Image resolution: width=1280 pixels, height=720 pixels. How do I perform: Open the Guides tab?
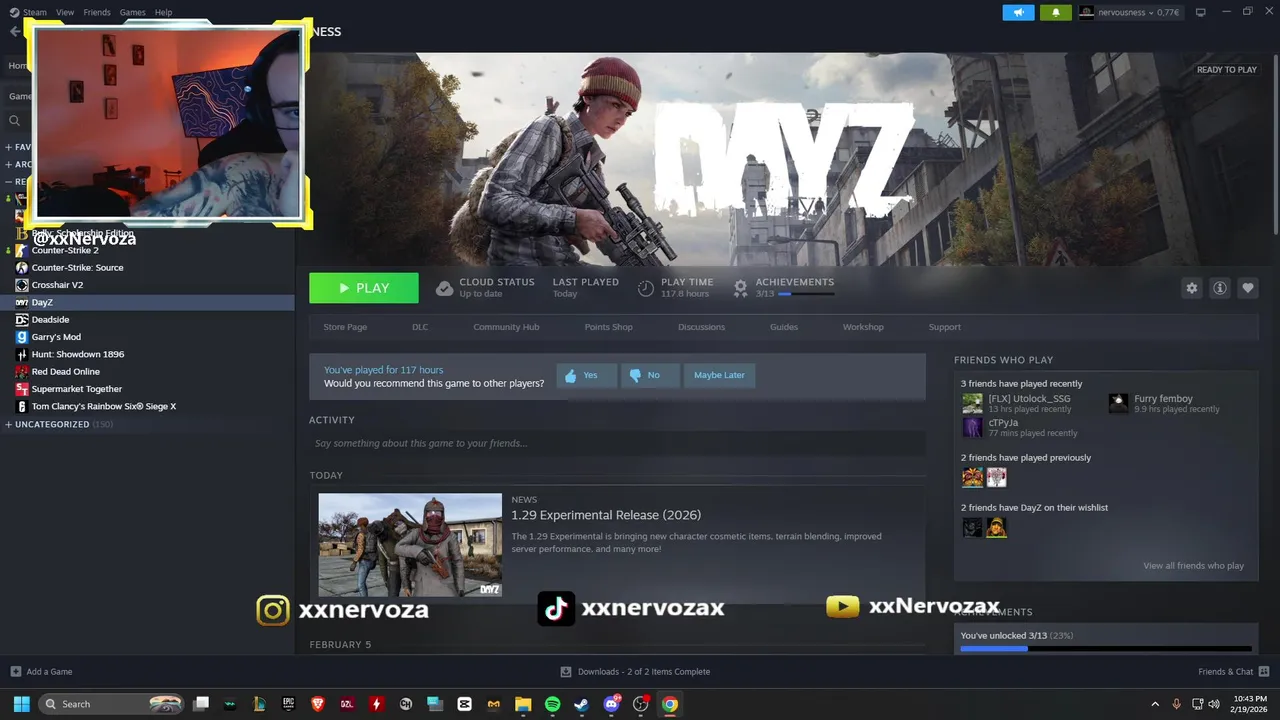[784, 327]
